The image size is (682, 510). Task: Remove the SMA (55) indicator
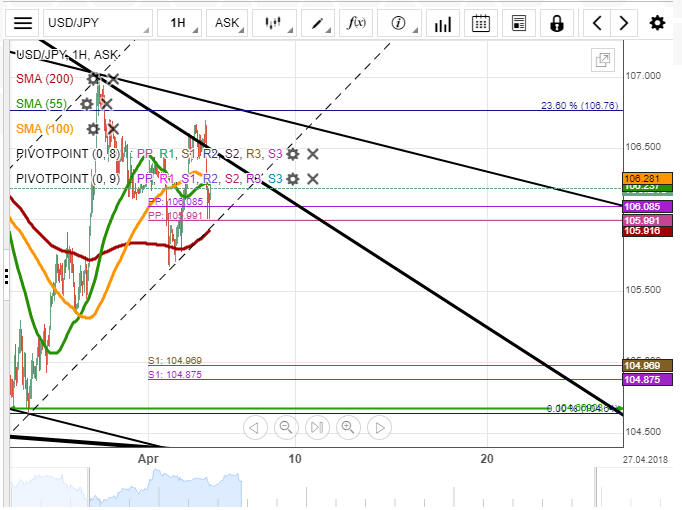pyautogui.click(x=107, y=104)
